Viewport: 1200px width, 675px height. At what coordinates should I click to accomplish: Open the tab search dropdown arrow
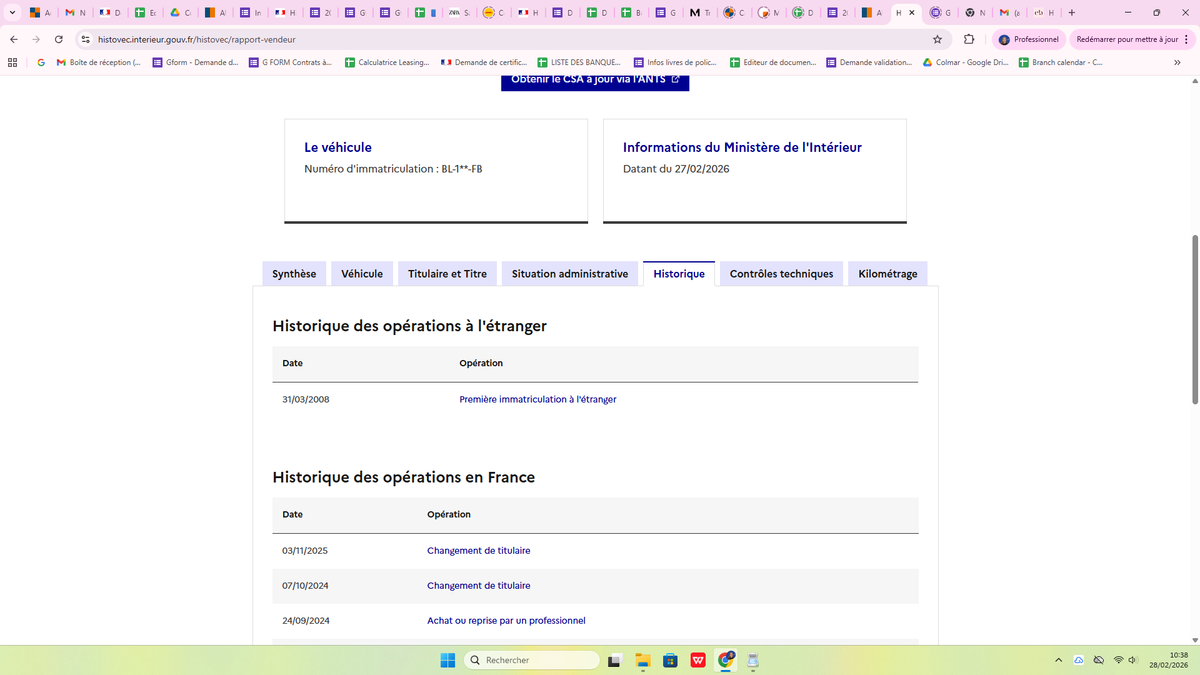click(x=12, y=13)
